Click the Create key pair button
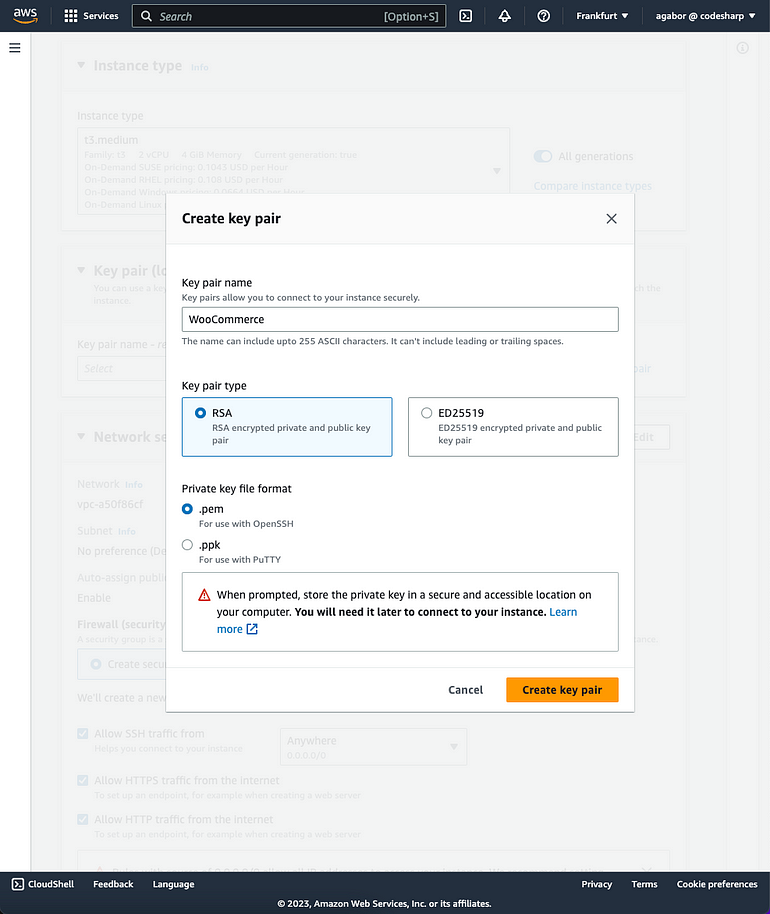Viewport: 770px width, 914px height. [562, 690]
